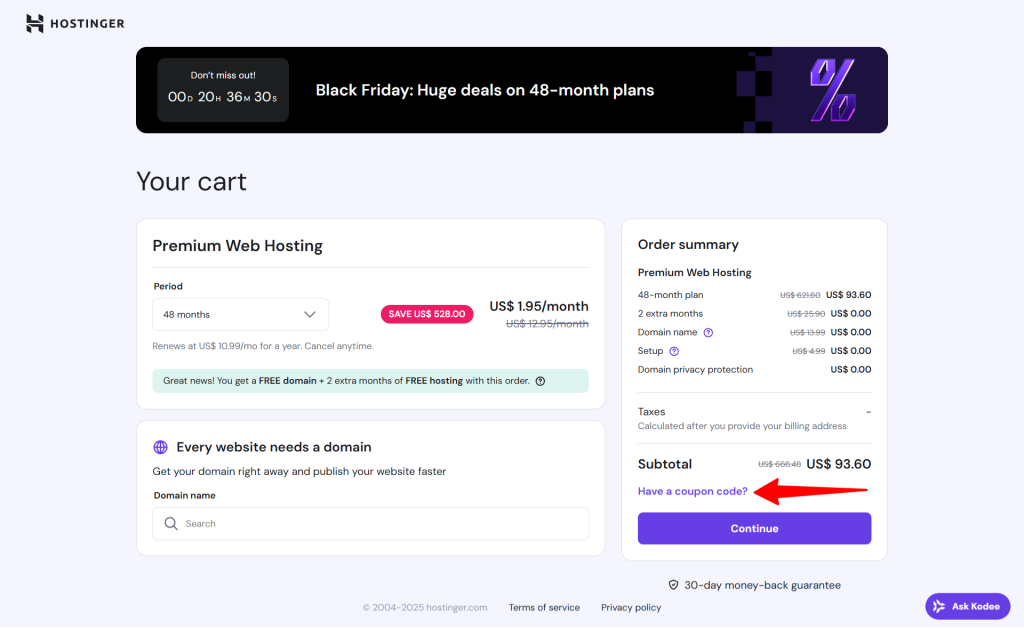The width and height of the screenshot is (1024, 629).
Task: Open the Privacy policy link
Action: coord(630,606)
